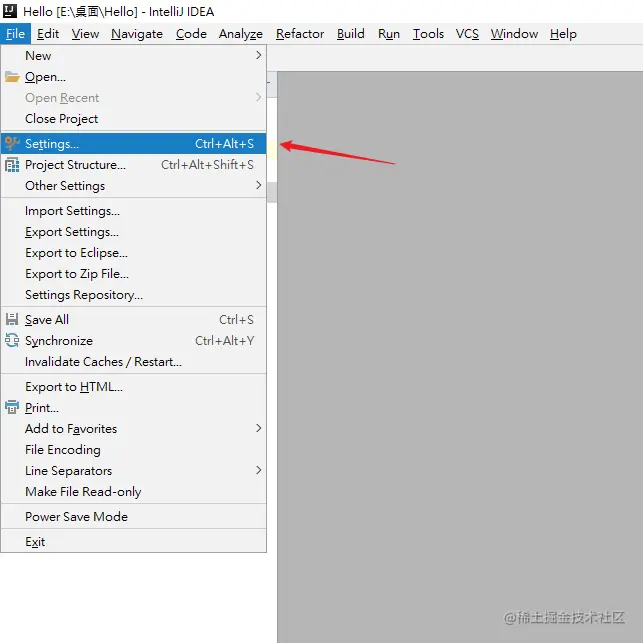
Task: Choose Export to Eclipse...
Action: coord(134,253)
